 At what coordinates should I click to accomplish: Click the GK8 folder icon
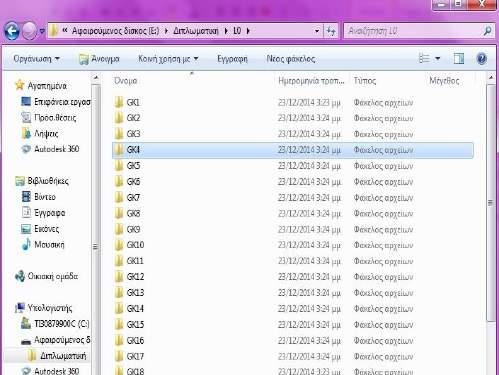pyautogui.click(x=119, y=213)
